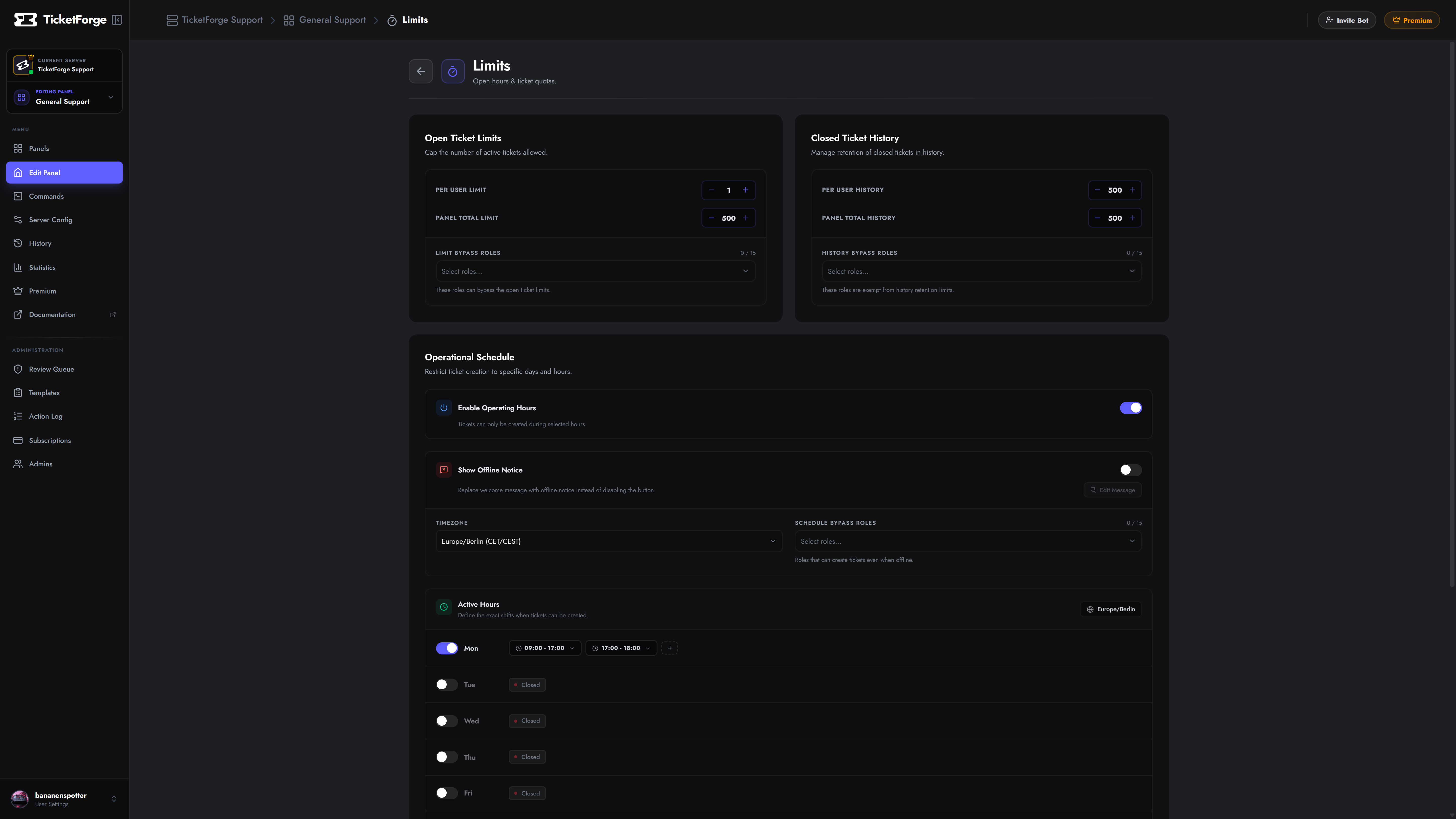Decrease Panel Total History with minus
Image resolution: width=1456 pixels, height=819 pixels.
point(1098,218)
